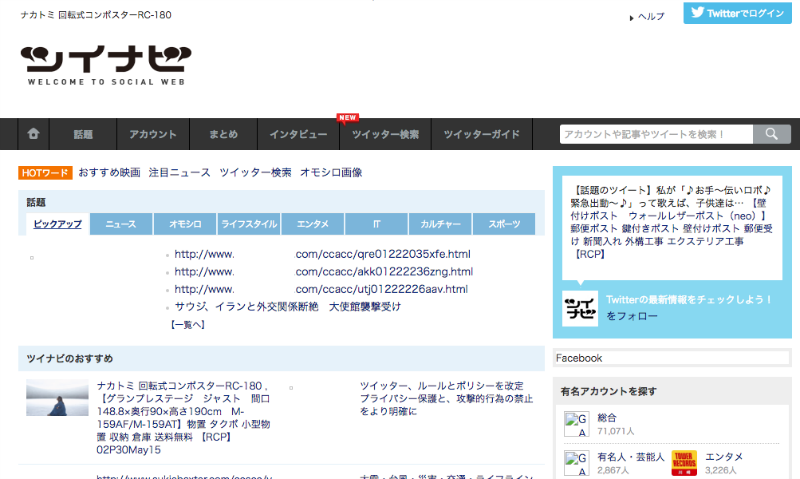Image resolution: width=800 pixels, height=479 pixels.
Task: Click the HOTワード label
Action: [x=45, y=173]
